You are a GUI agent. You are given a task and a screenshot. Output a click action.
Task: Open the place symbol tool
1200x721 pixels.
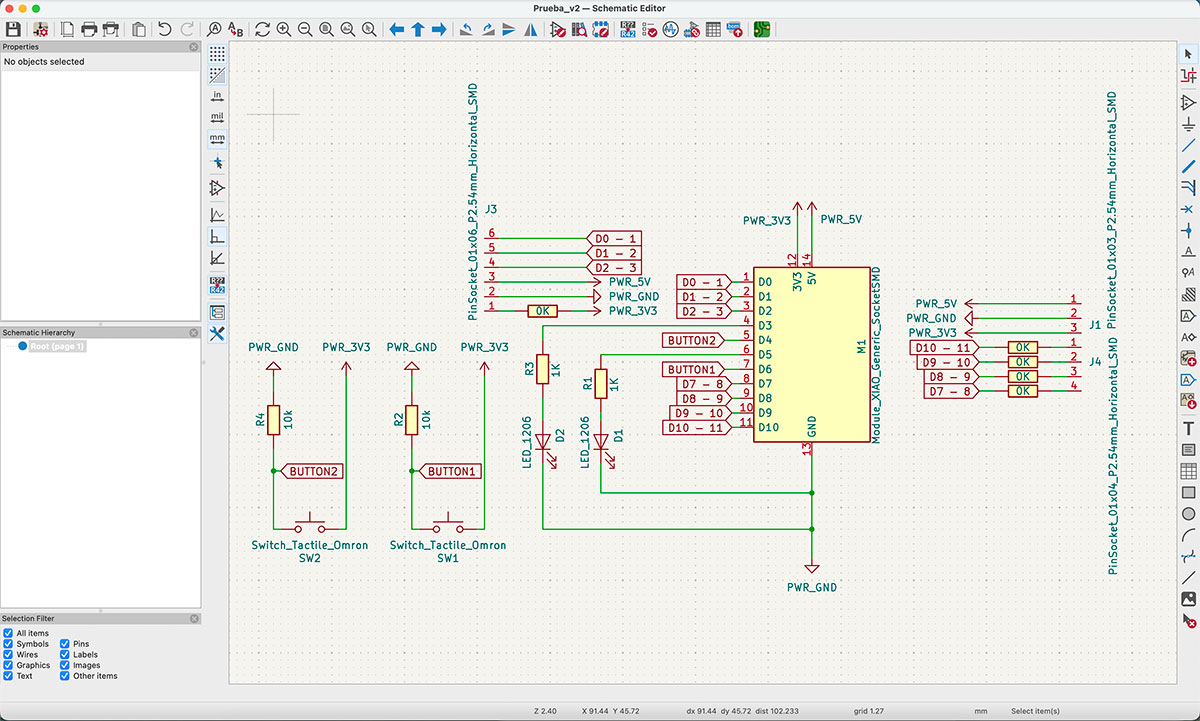tap(1188, 102)
